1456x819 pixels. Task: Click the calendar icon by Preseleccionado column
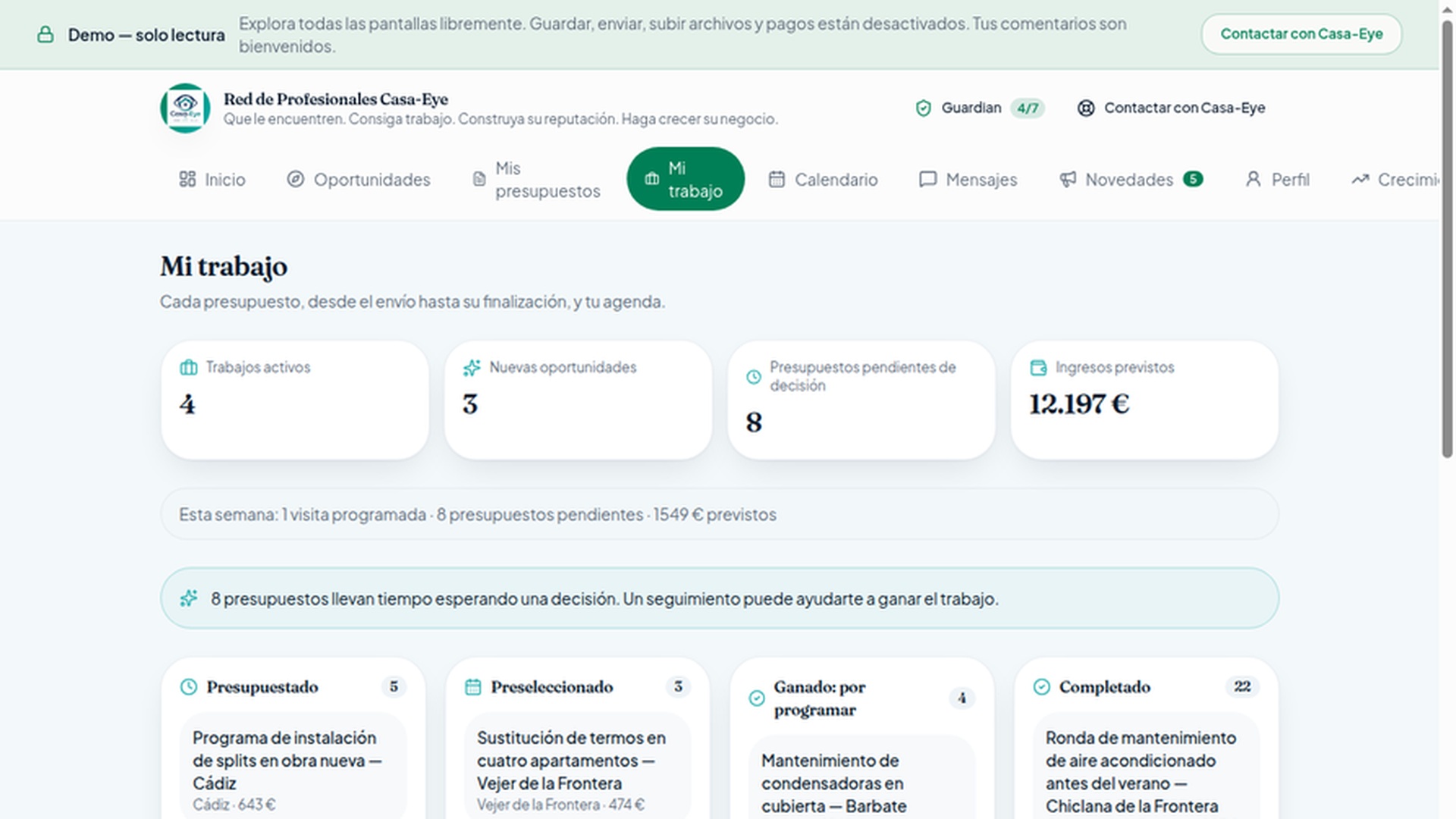tap(473, 687)
